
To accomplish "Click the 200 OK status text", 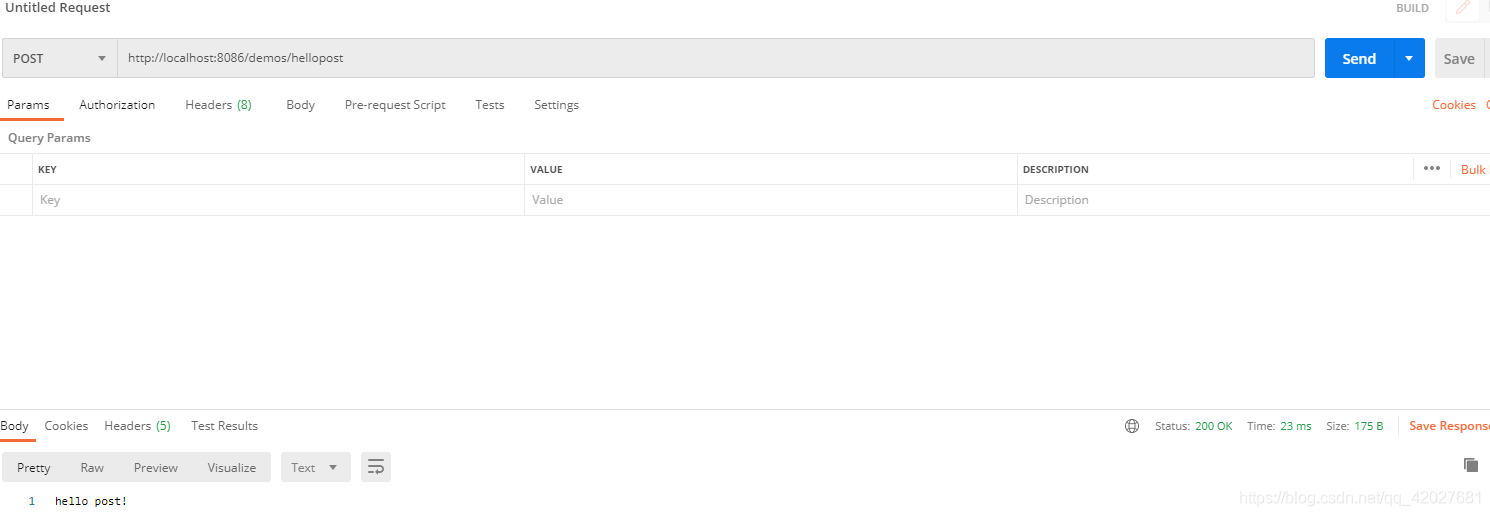I will pyautogui.click(x=1213, y=426).
